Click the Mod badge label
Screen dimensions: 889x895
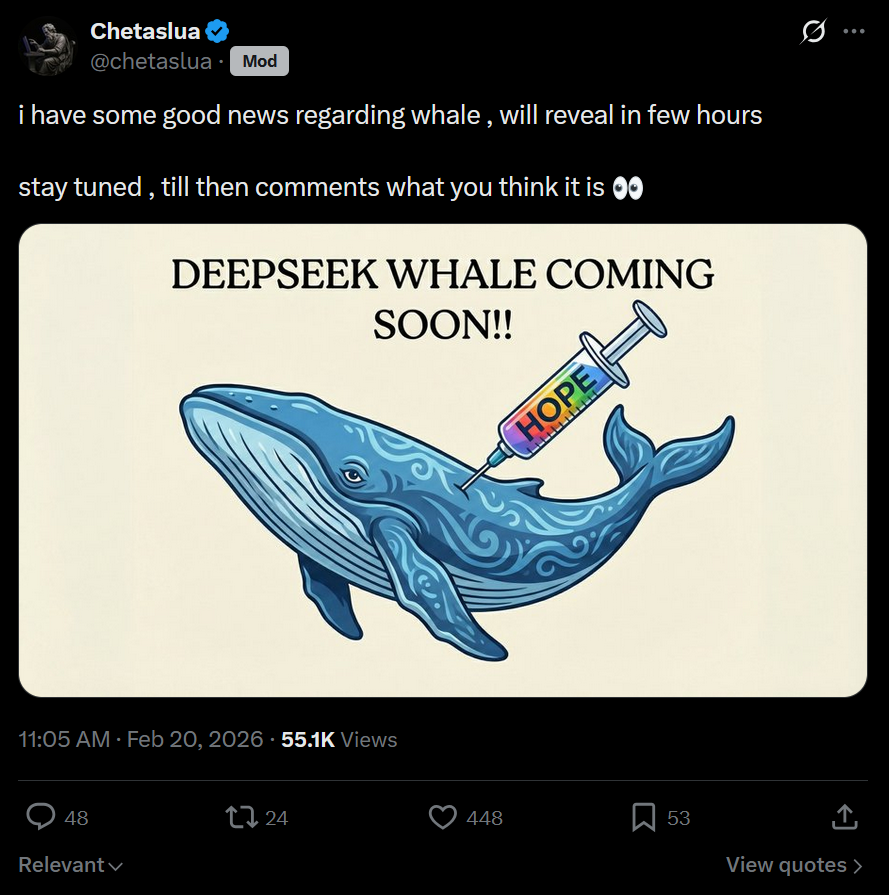[260, 61]
